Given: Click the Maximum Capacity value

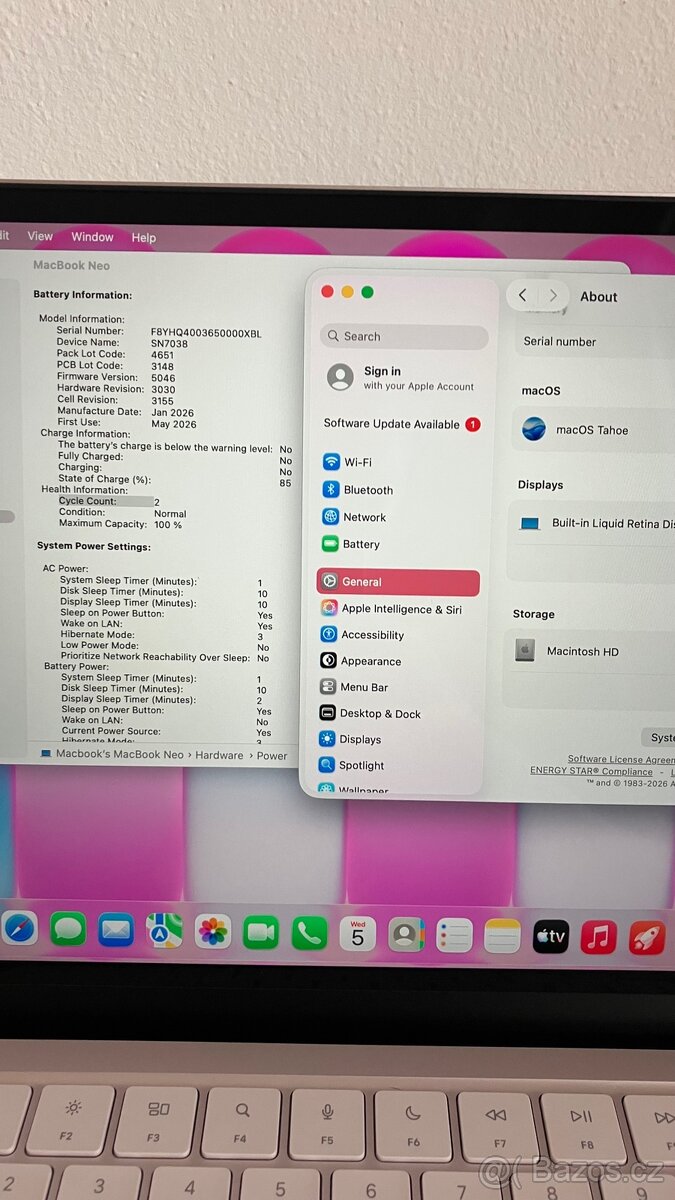Looking at the screenshot, I should (168, 525).
